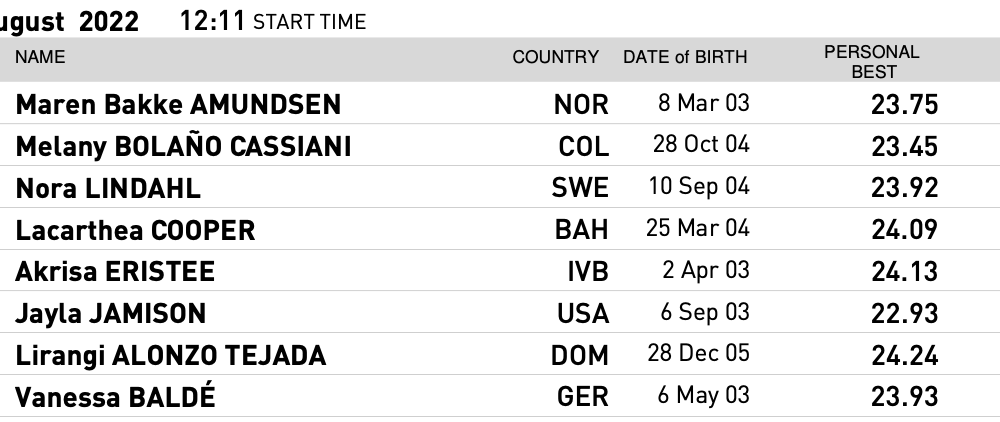Image resolution: width=1000 pixels, height=422 pixels.
Task: Click the DATE of BIRTH column header
Action: (x=685, y=58)
